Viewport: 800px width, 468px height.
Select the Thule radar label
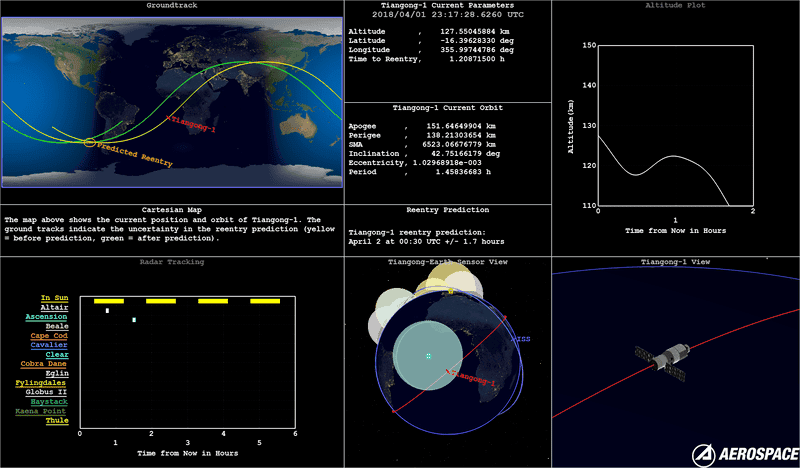click(57, 421)
